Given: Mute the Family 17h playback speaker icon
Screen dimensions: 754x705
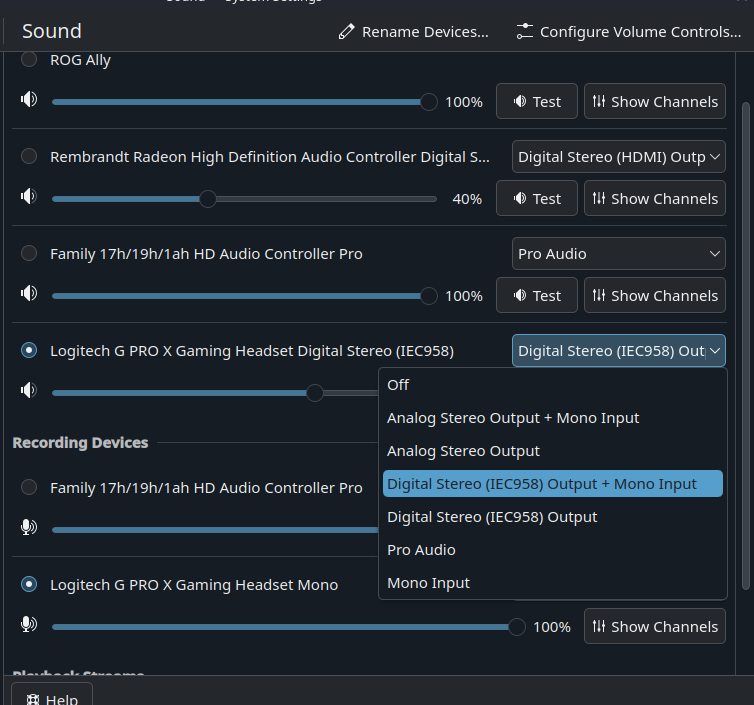Looking at the screenshot, I should (x=29, y=293).
